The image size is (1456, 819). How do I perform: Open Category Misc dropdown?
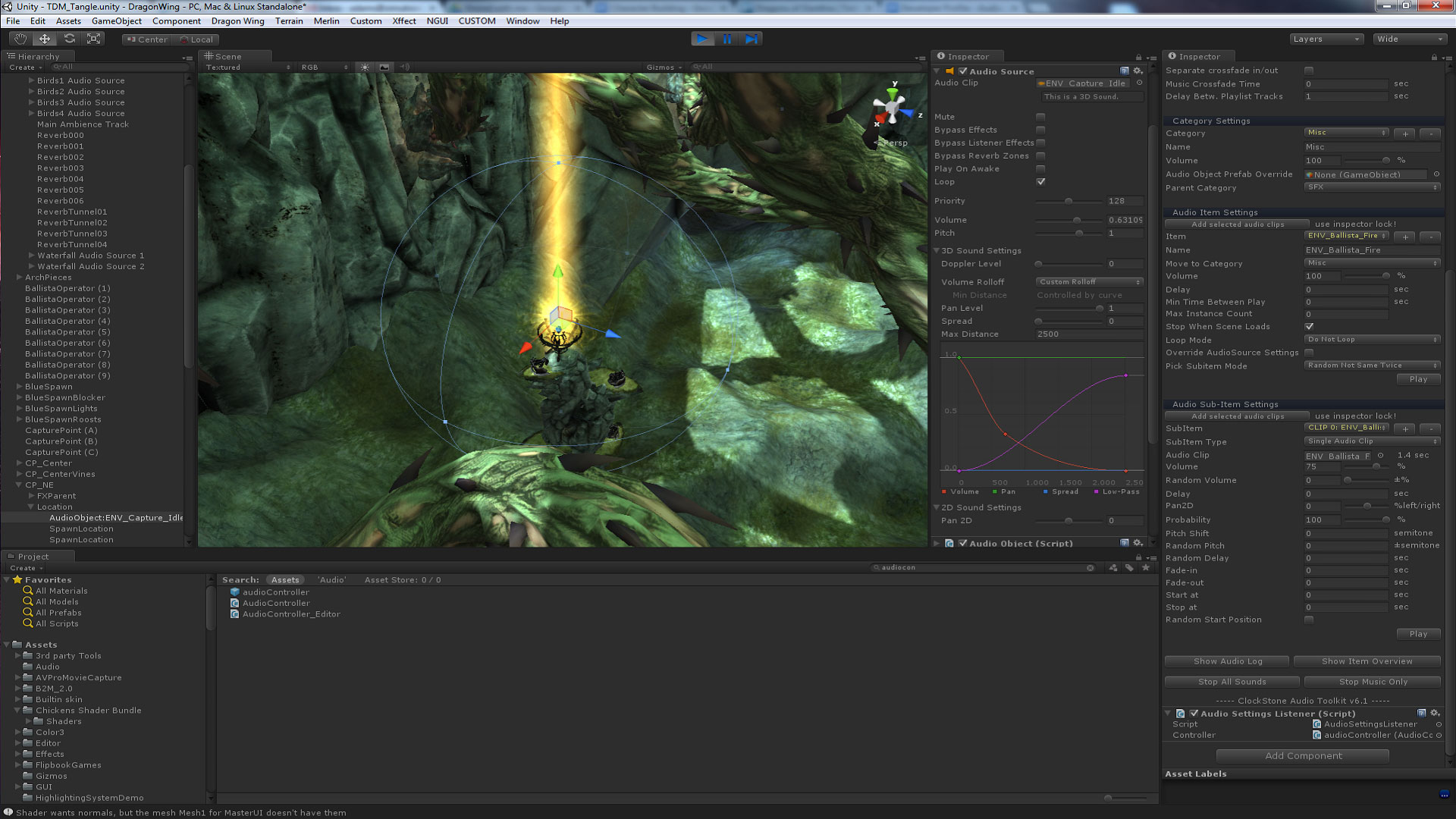(x=1346, y=133)
